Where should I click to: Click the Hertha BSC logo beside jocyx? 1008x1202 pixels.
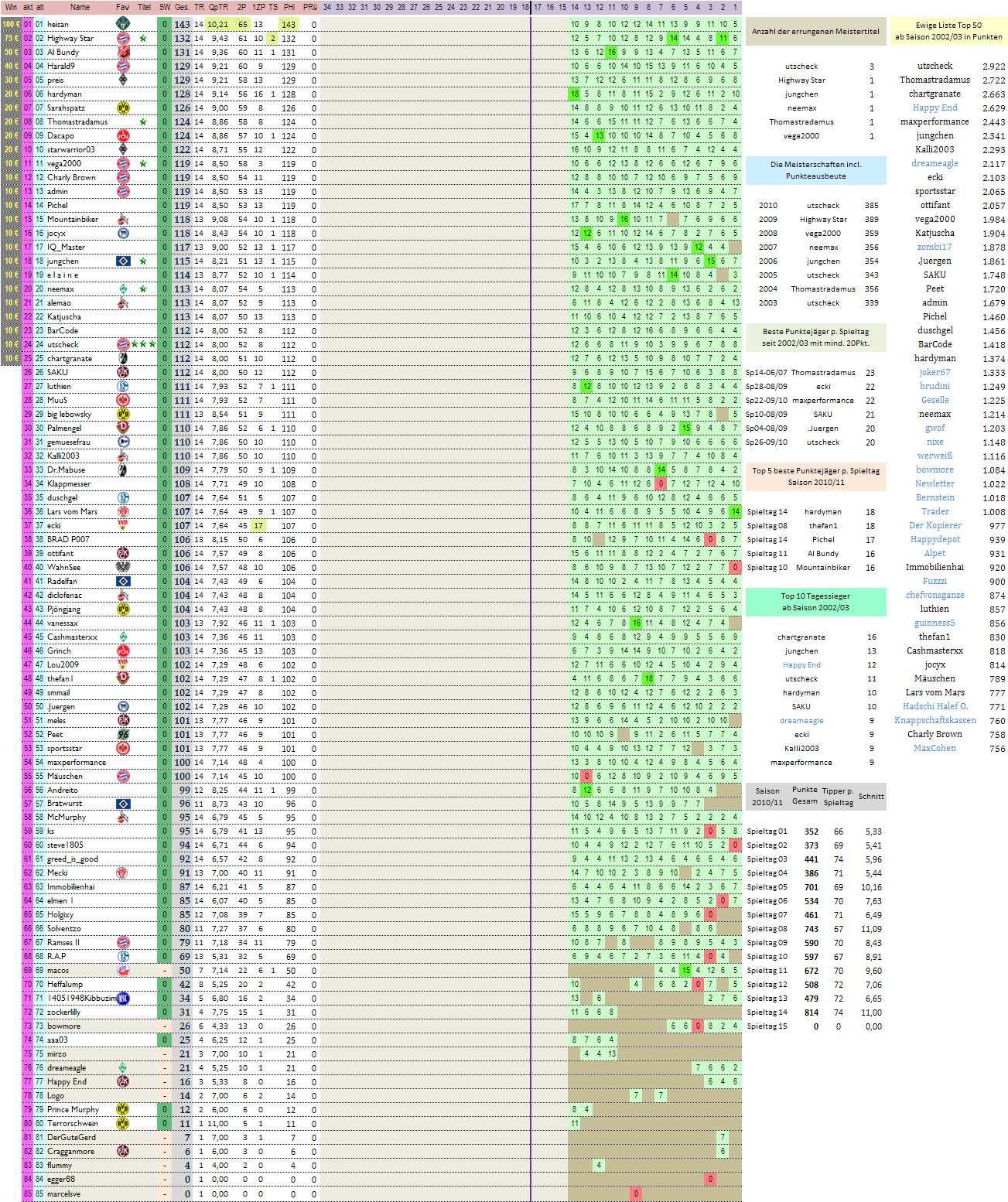coord(122,234)
